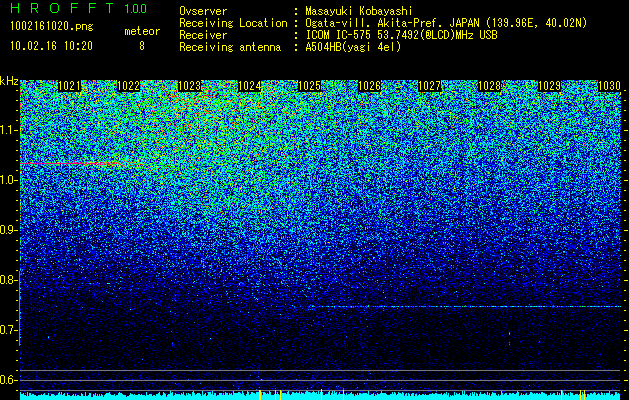This screenshot has width=629, height=400.
Task: Select the 1026 time marker
Action: [369, 86]
